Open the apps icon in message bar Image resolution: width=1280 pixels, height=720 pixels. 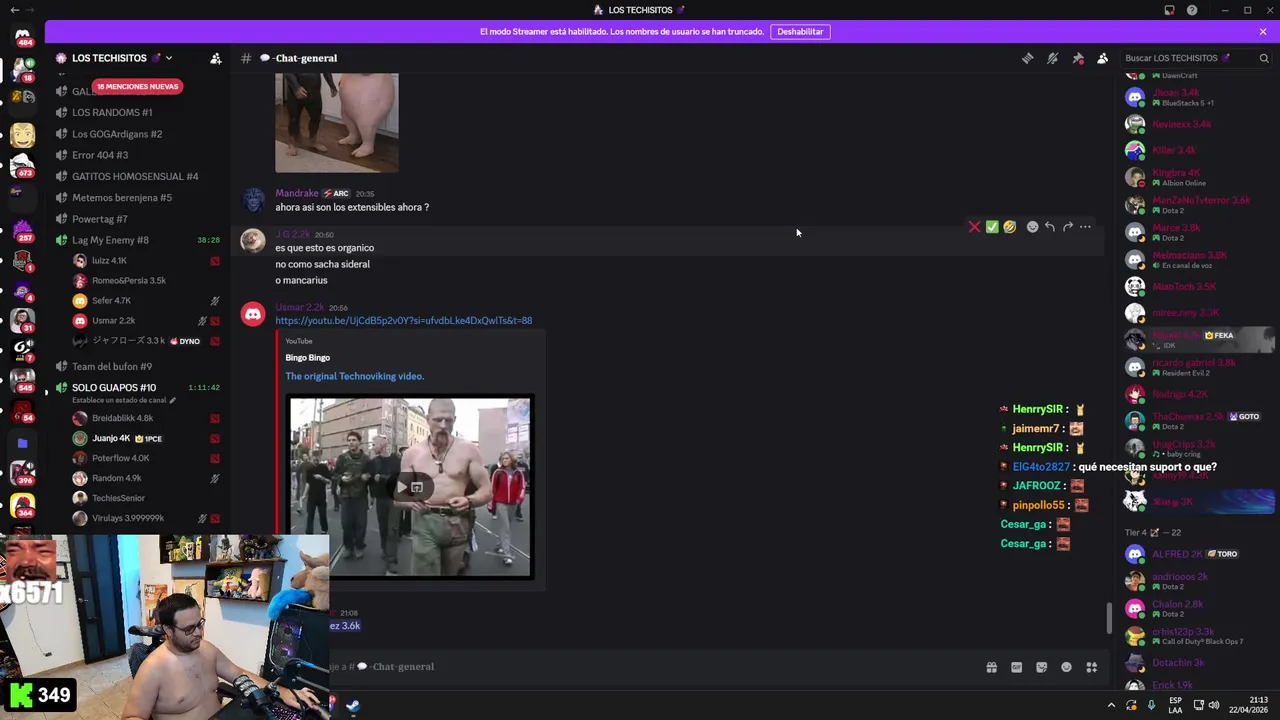(x=1091, y=667)
